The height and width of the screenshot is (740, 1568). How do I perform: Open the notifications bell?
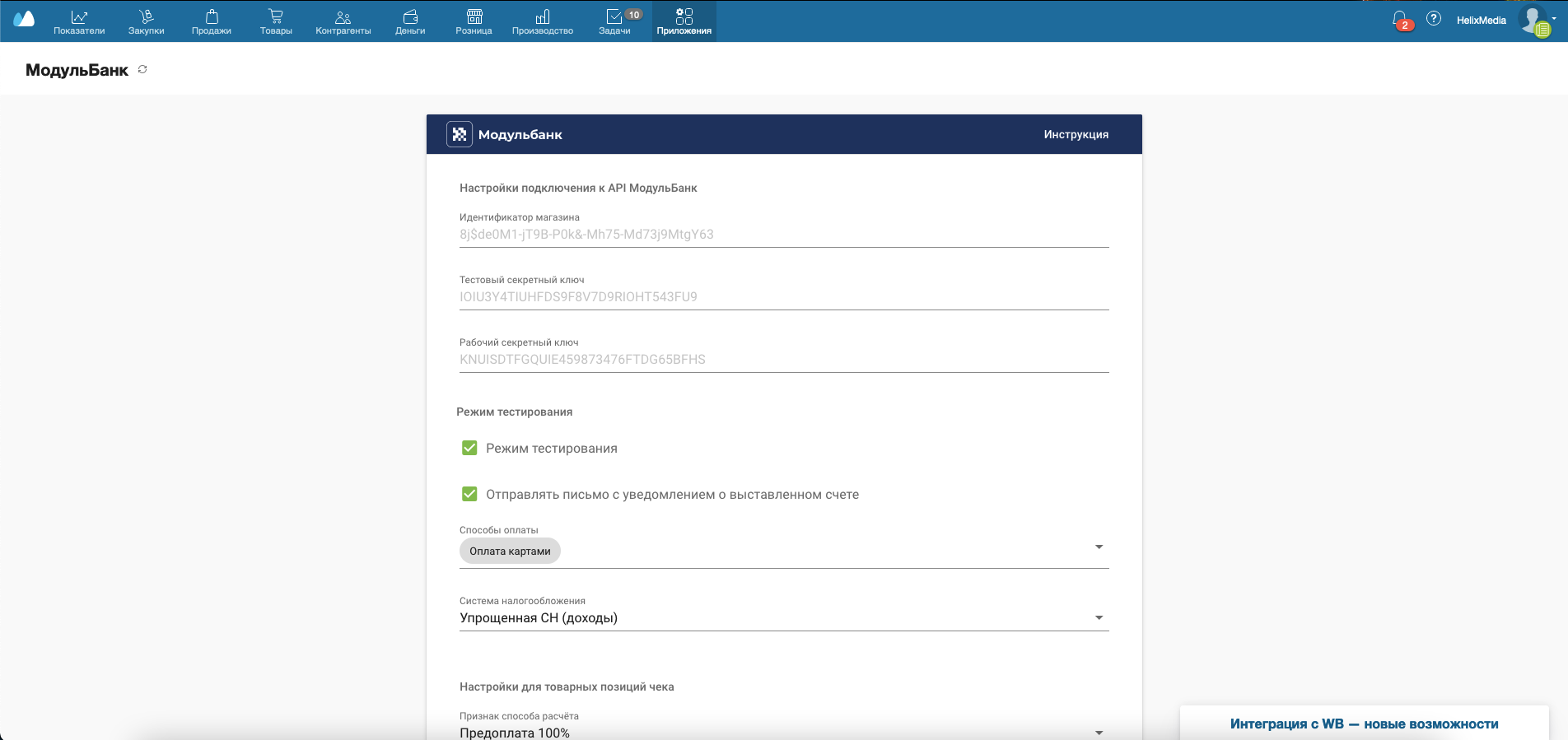click(1400, 19)
